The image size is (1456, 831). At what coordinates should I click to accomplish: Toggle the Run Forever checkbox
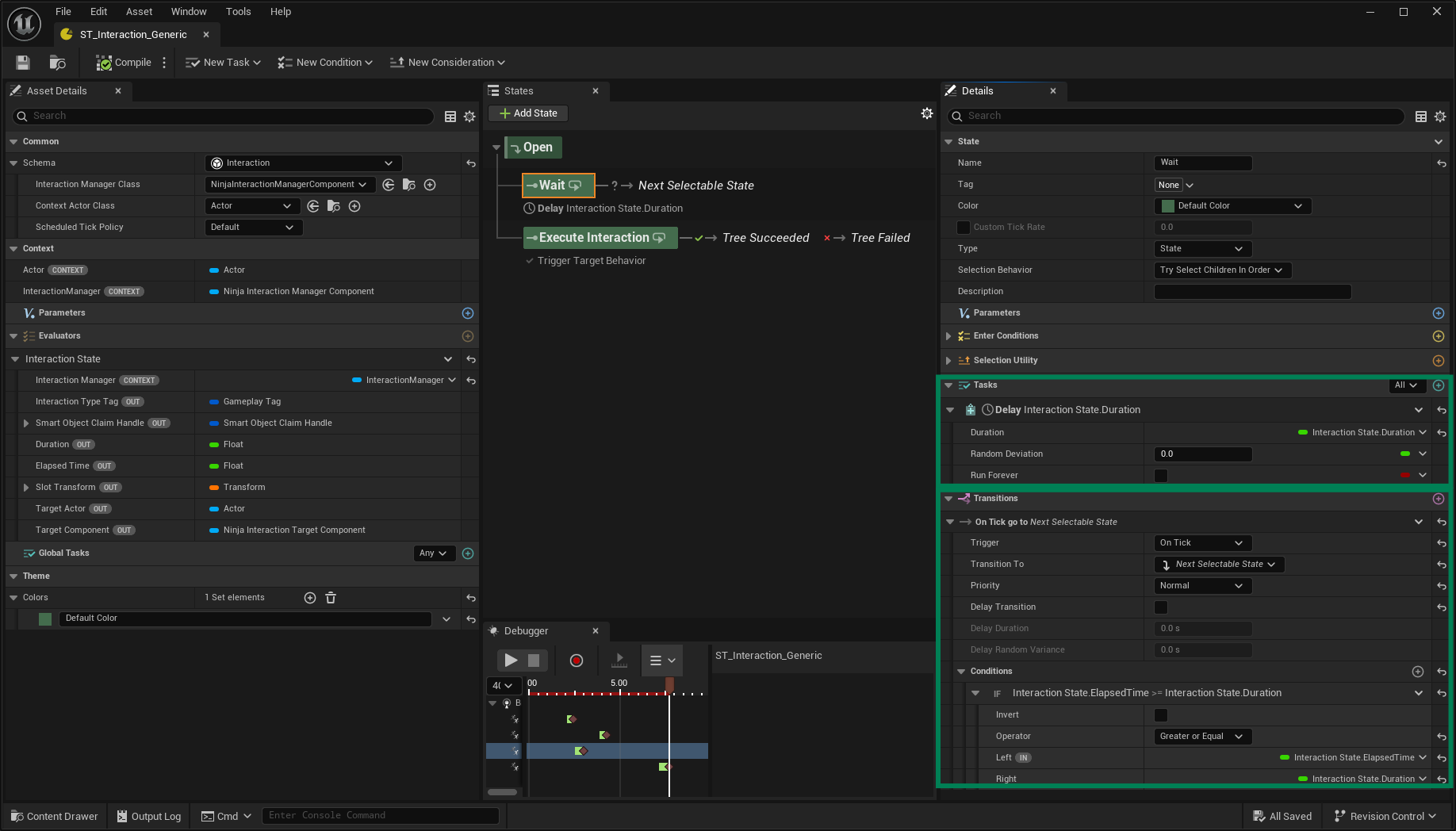click(x=1161, y=476)
